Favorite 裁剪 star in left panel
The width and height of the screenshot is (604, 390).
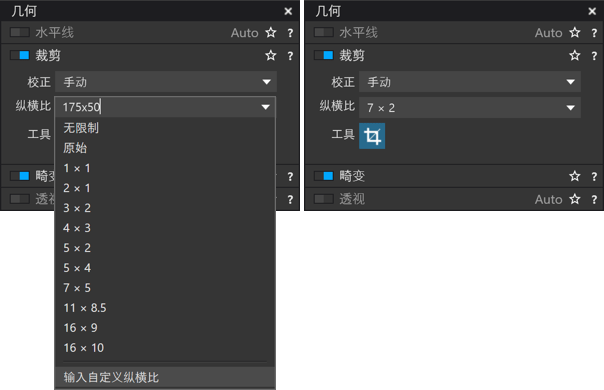point(271,55)
